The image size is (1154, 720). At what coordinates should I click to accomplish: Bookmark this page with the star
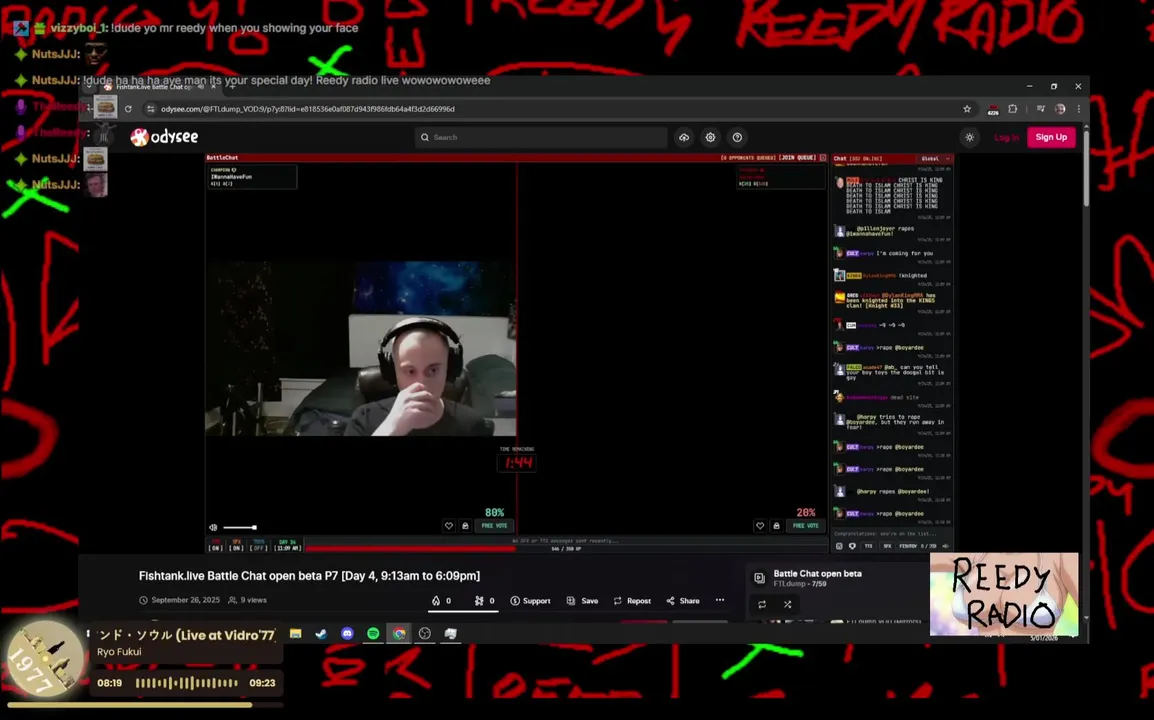pyautogui.click(x=967, y=109)
